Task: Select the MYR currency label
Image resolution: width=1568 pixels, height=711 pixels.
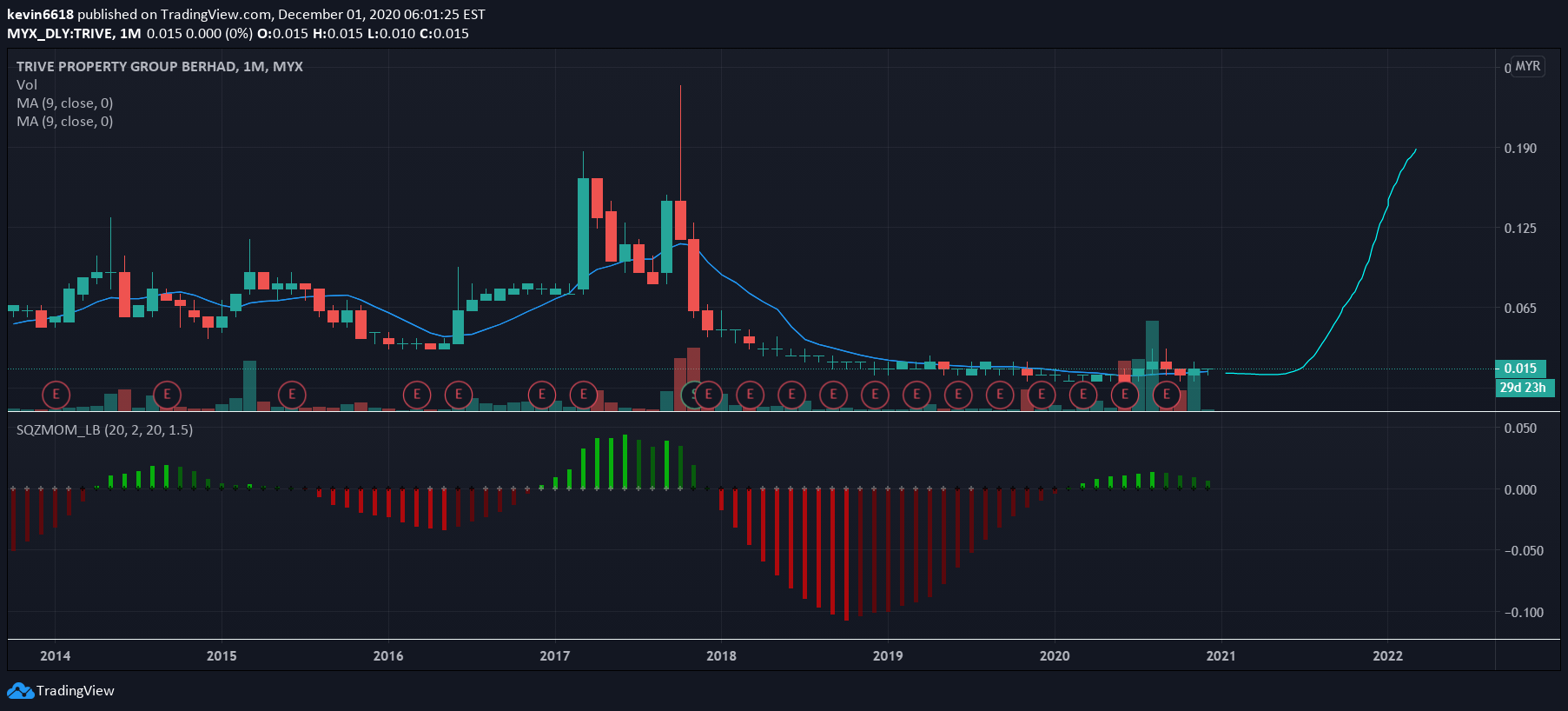Action: [1528, 67]
